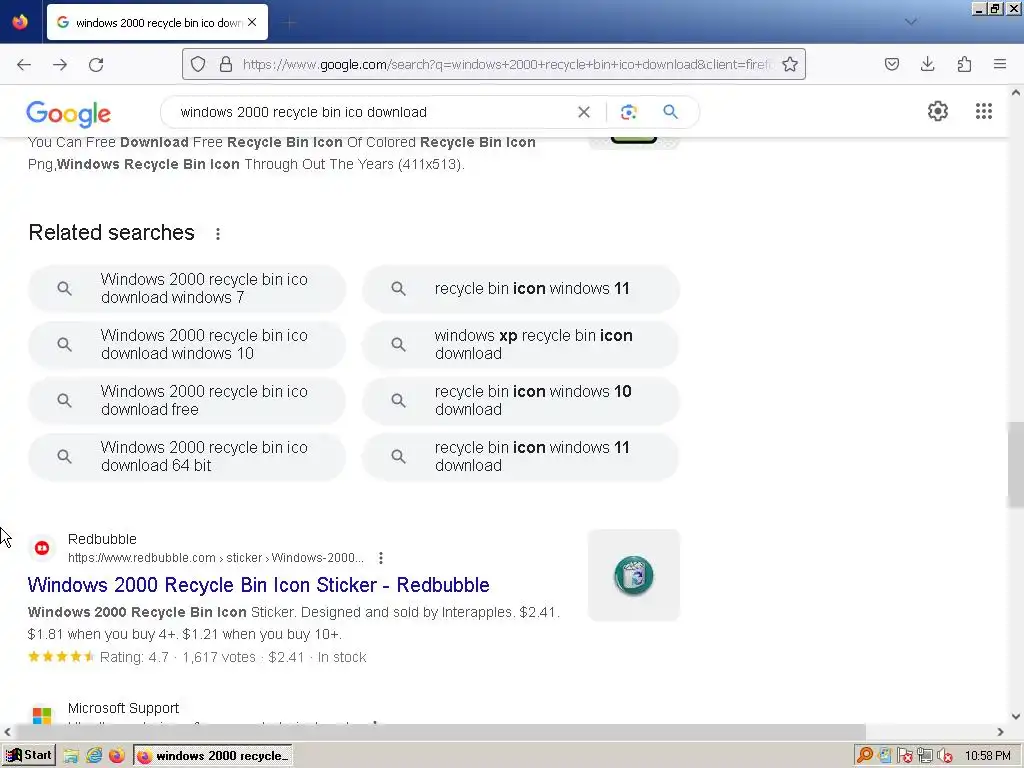This screenshot has width=1024, height=768.
Task: Bookmark this page with the star icon
Action: click(790, 64)
